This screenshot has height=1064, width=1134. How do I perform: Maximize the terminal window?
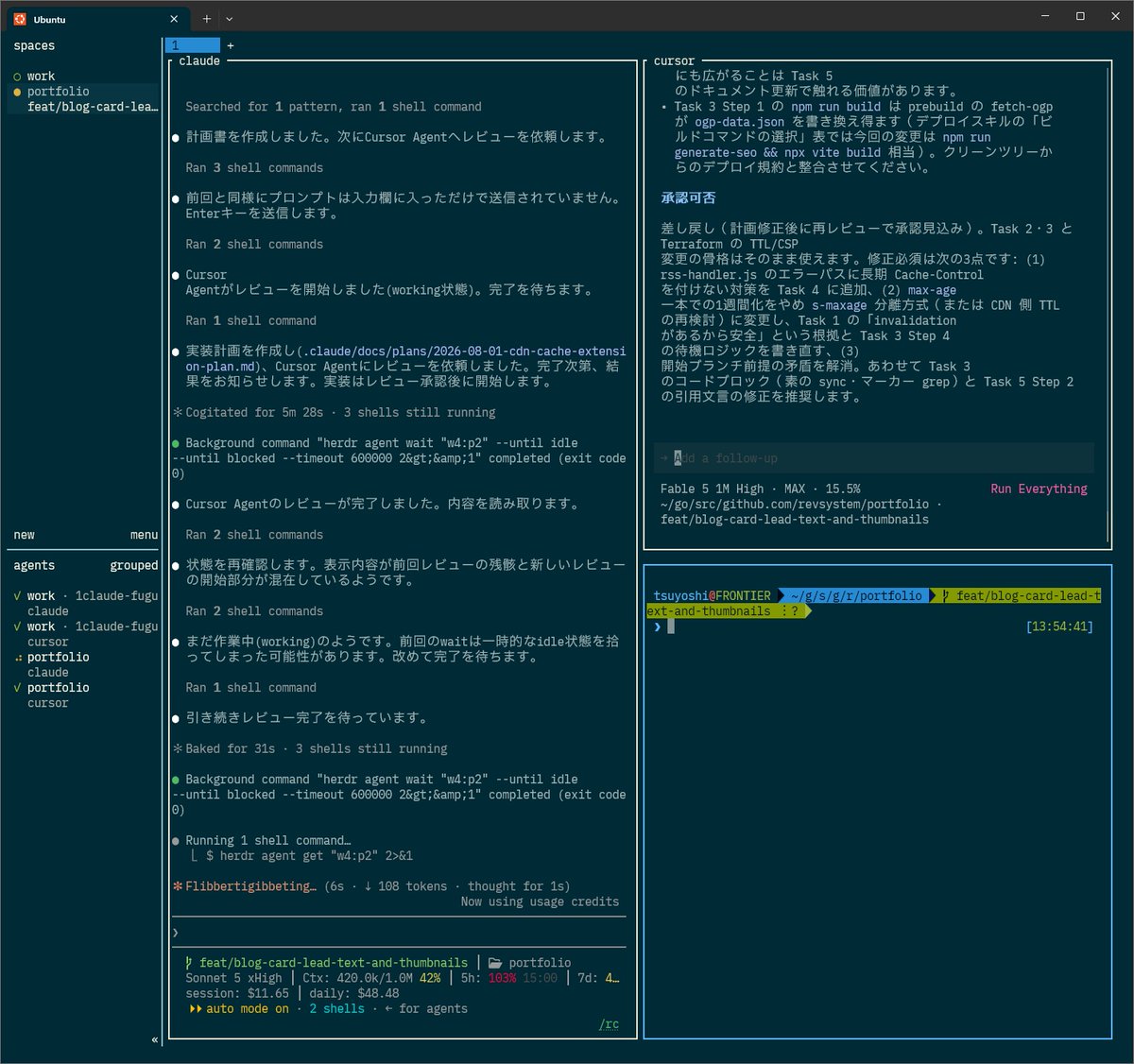click(1080, 16)
